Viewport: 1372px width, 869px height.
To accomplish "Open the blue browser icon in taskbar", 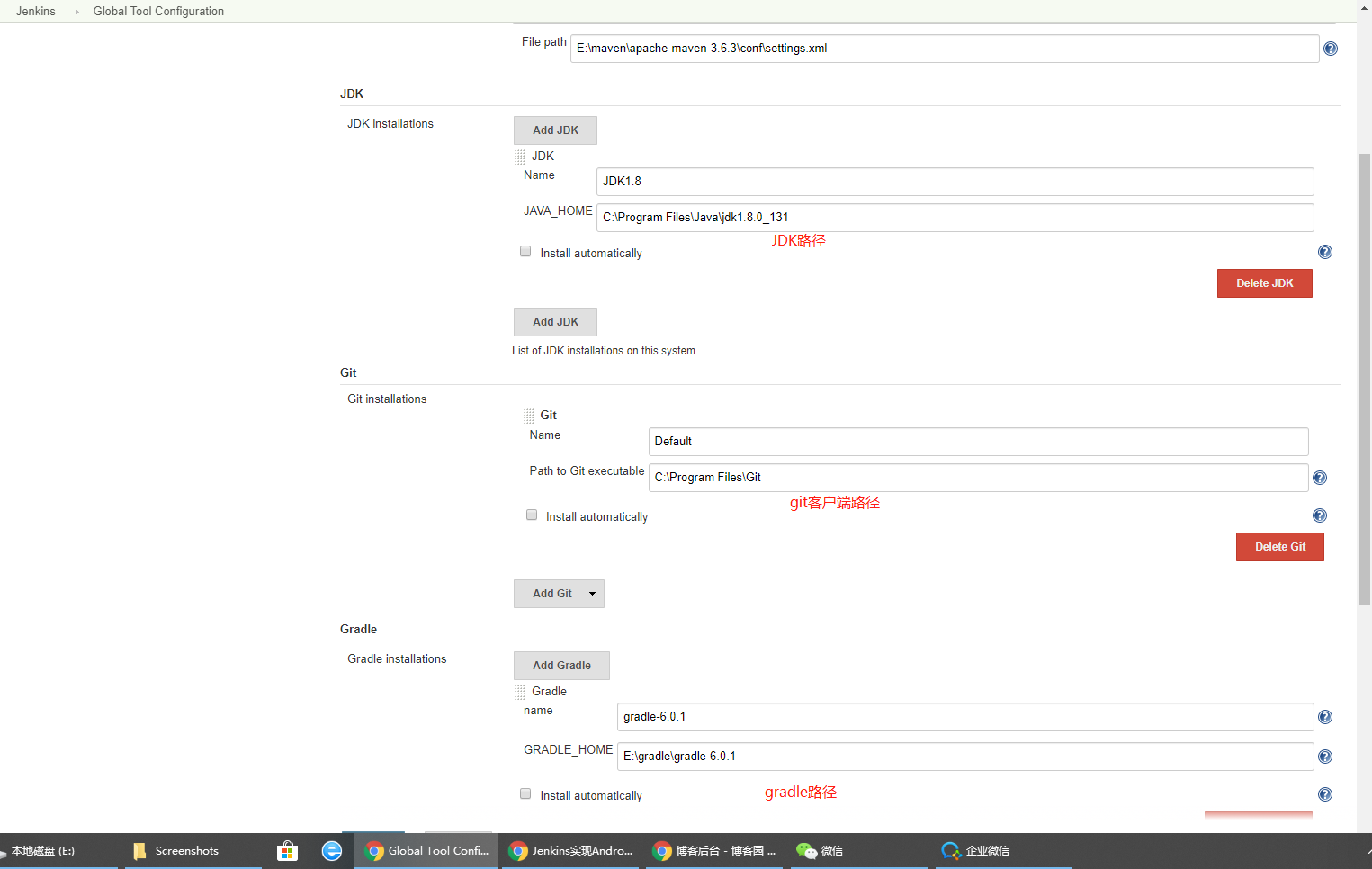I will coord(332,850).
